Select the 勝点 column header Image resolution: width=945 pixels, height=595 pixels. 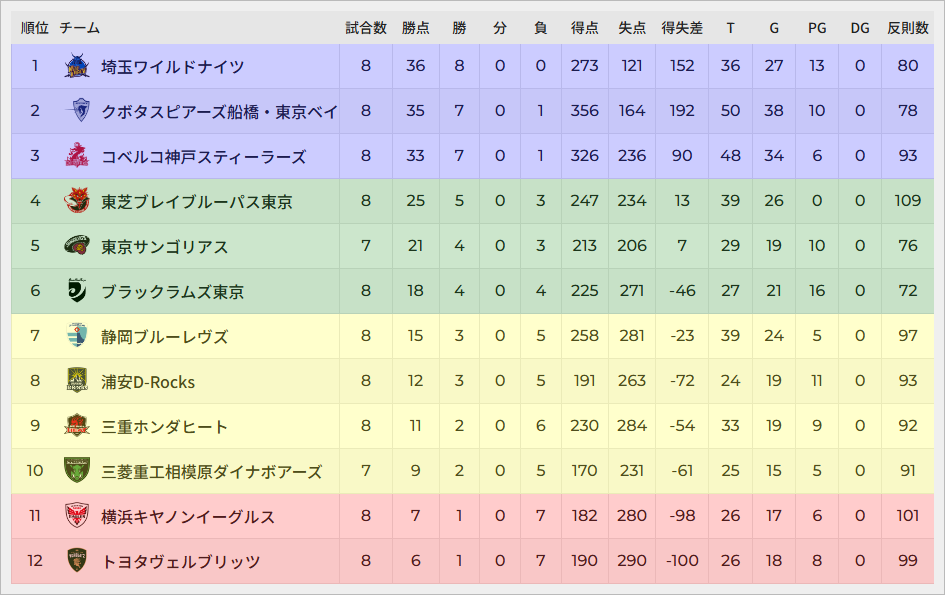point(416,28)
